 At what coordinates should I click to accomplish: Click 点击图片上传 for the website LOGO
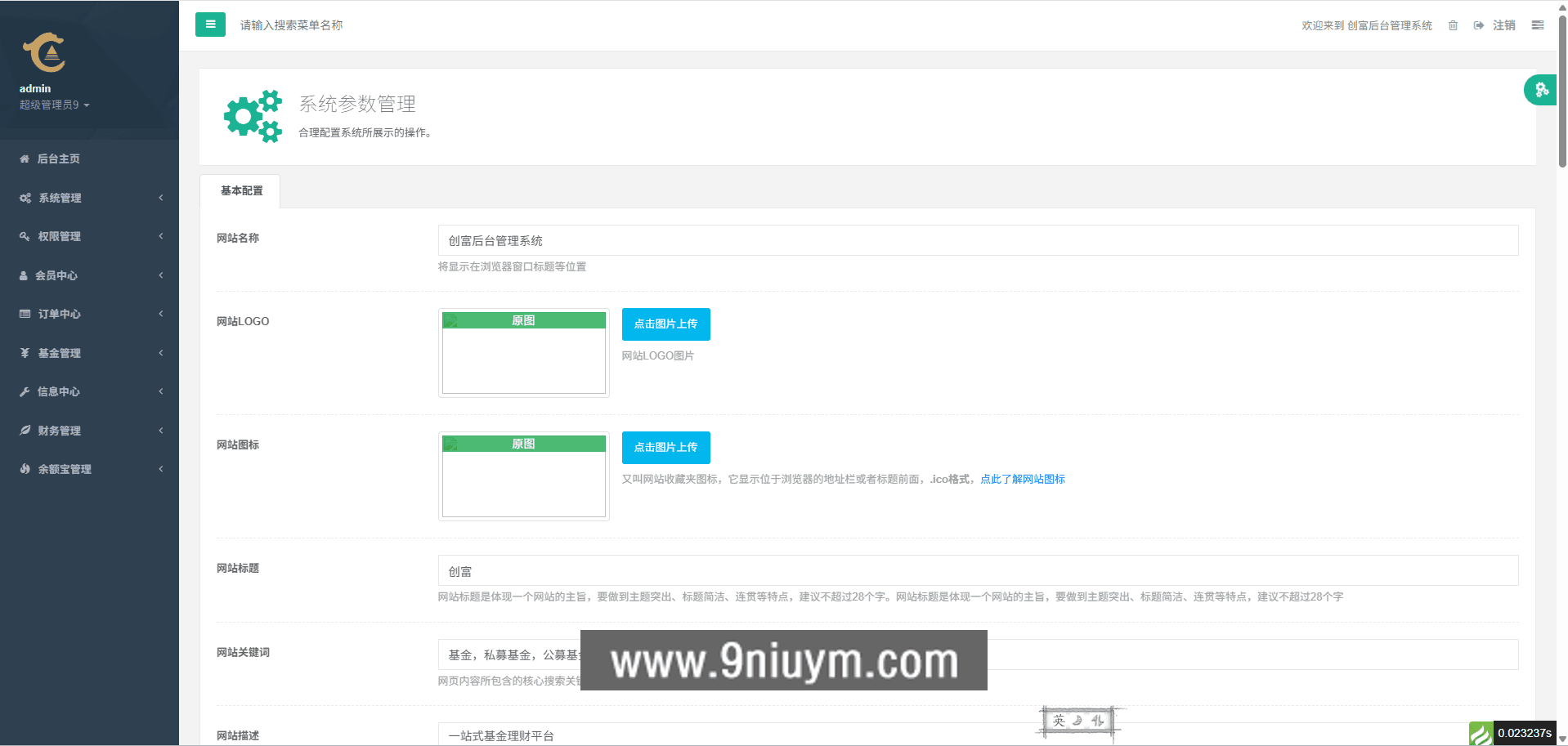click(665, 324)
